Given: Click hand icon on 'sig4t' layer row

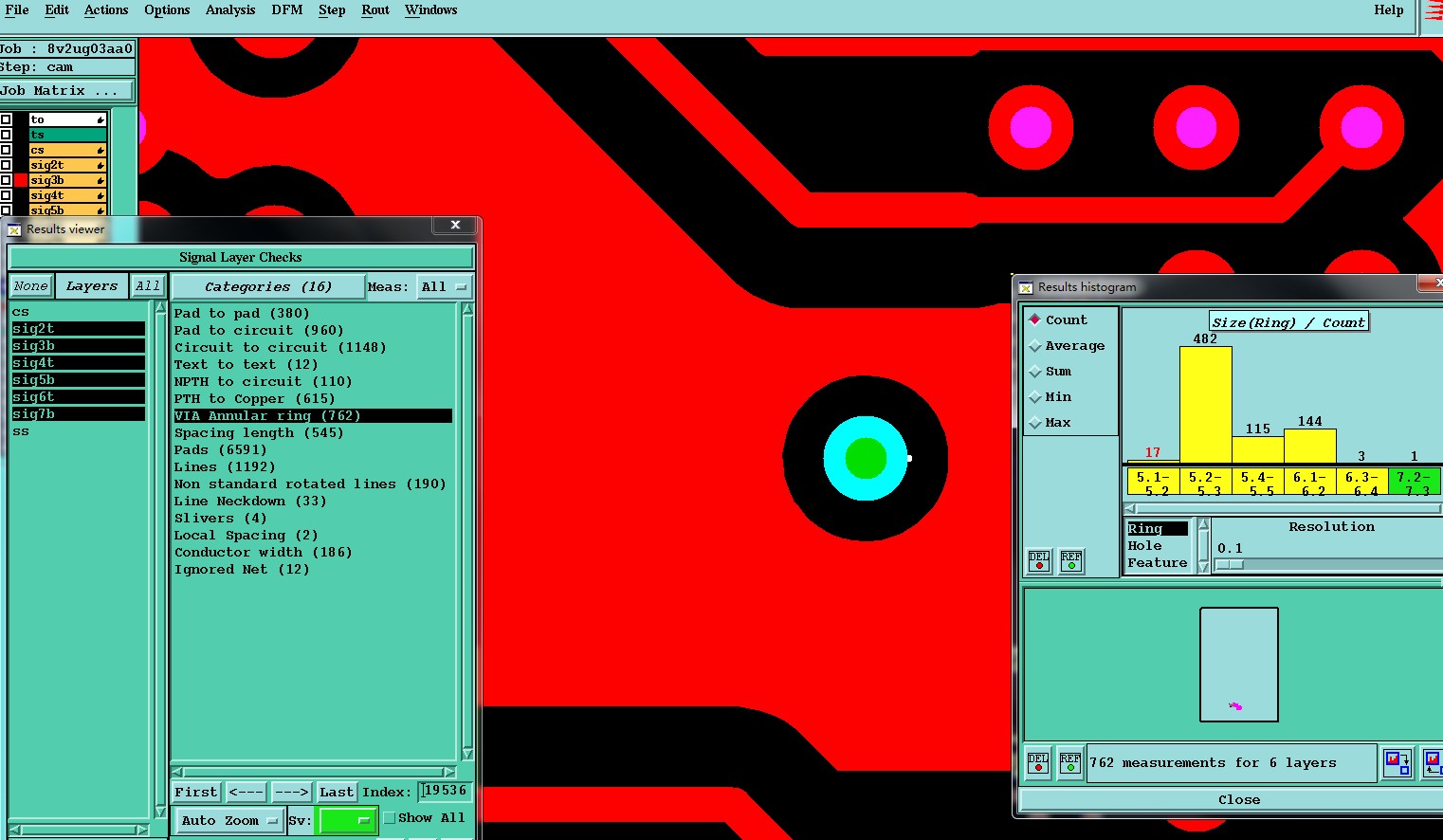Looking at the screenshot, I should (x=100, y=195).
